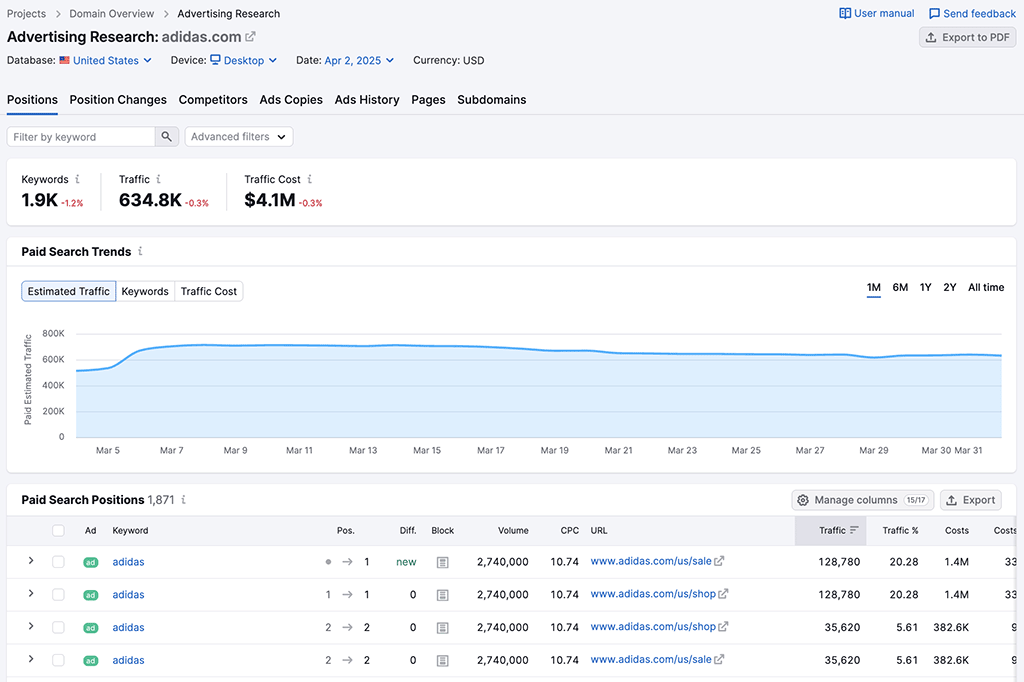Open the Subdomains tab
Viewport: 1024px width, 682px height.
tap(492, 100)
